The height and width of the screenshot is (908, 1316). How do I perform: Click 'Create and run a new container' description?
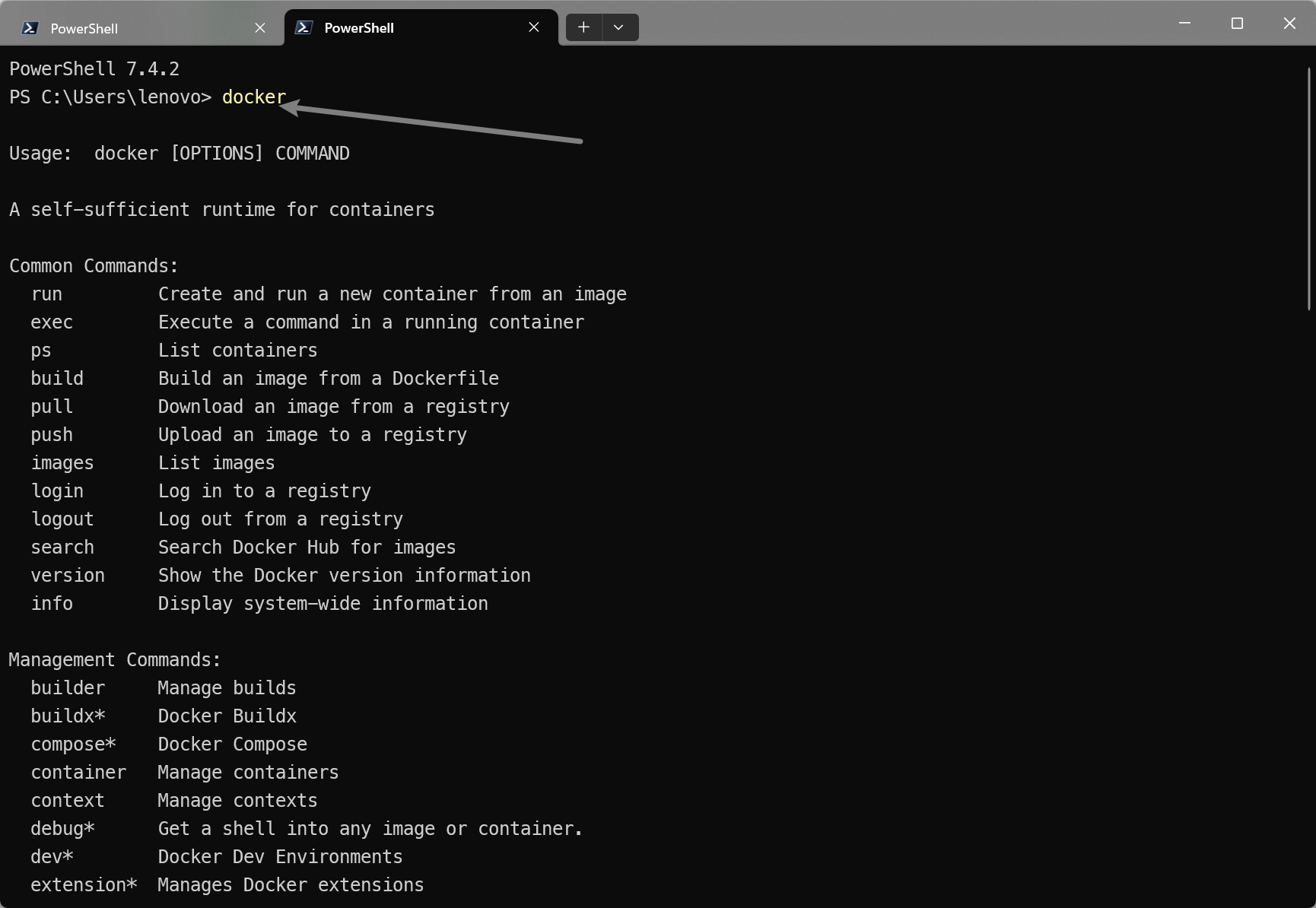click(393, 294)
